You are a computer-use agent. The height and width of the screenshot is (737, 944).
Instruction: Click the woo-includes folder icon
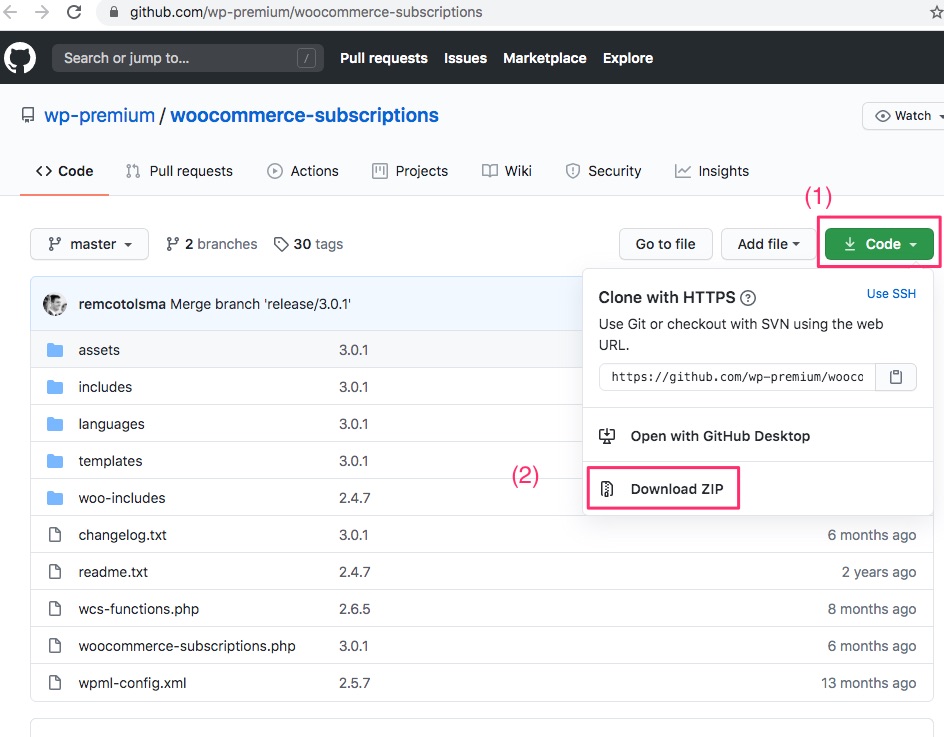pyautogui.click(x=55, y=498)
